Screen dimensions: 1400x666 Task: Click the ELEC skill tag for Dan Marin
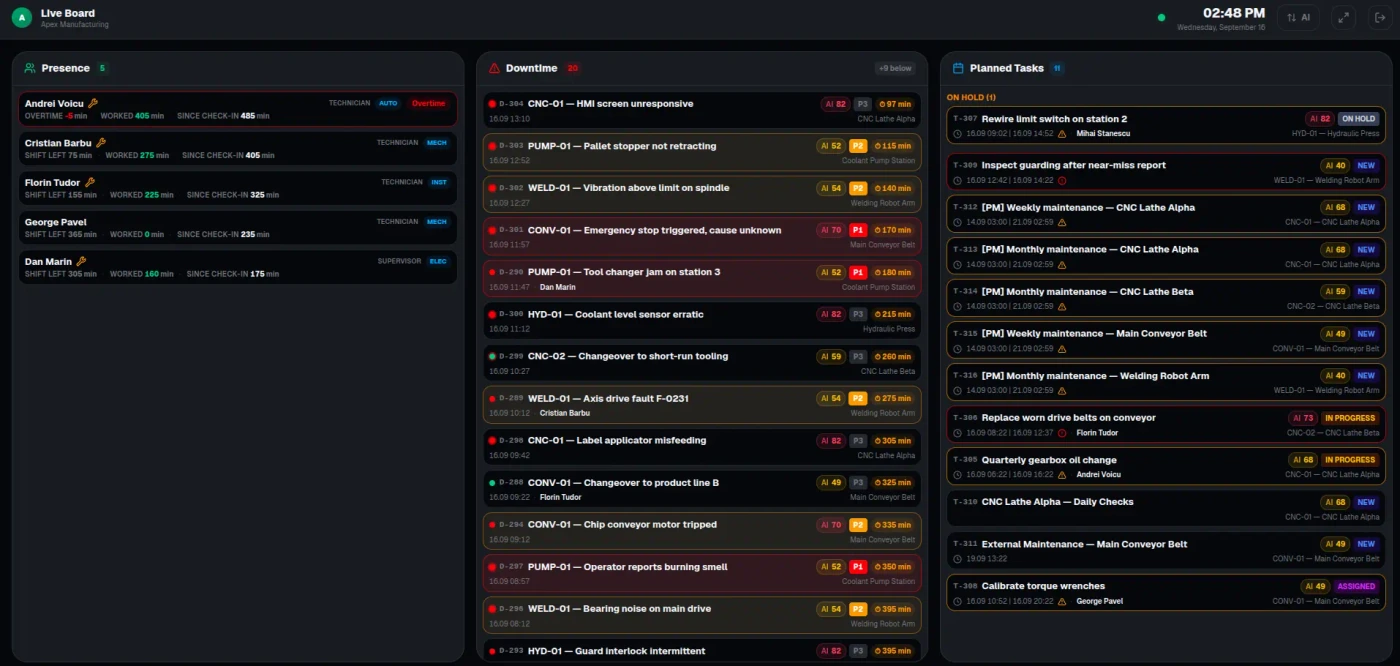pyautogui.click(x=438, y=261)
